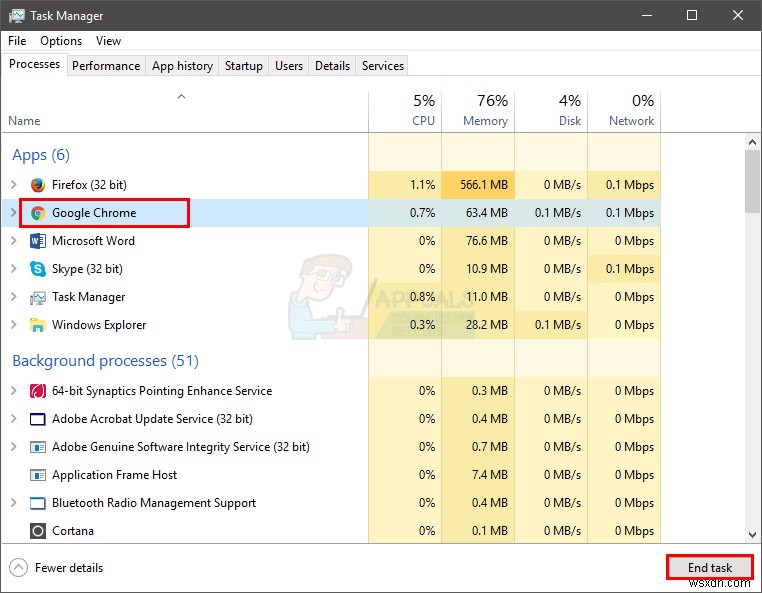Click the vertical scrollbar thumb

(752, 181)
